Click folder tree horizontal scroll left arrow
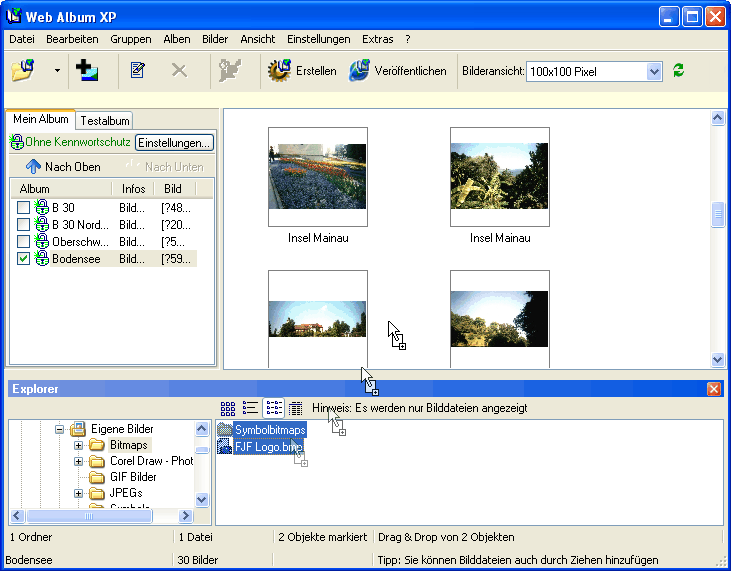 [x=17, y=516]
